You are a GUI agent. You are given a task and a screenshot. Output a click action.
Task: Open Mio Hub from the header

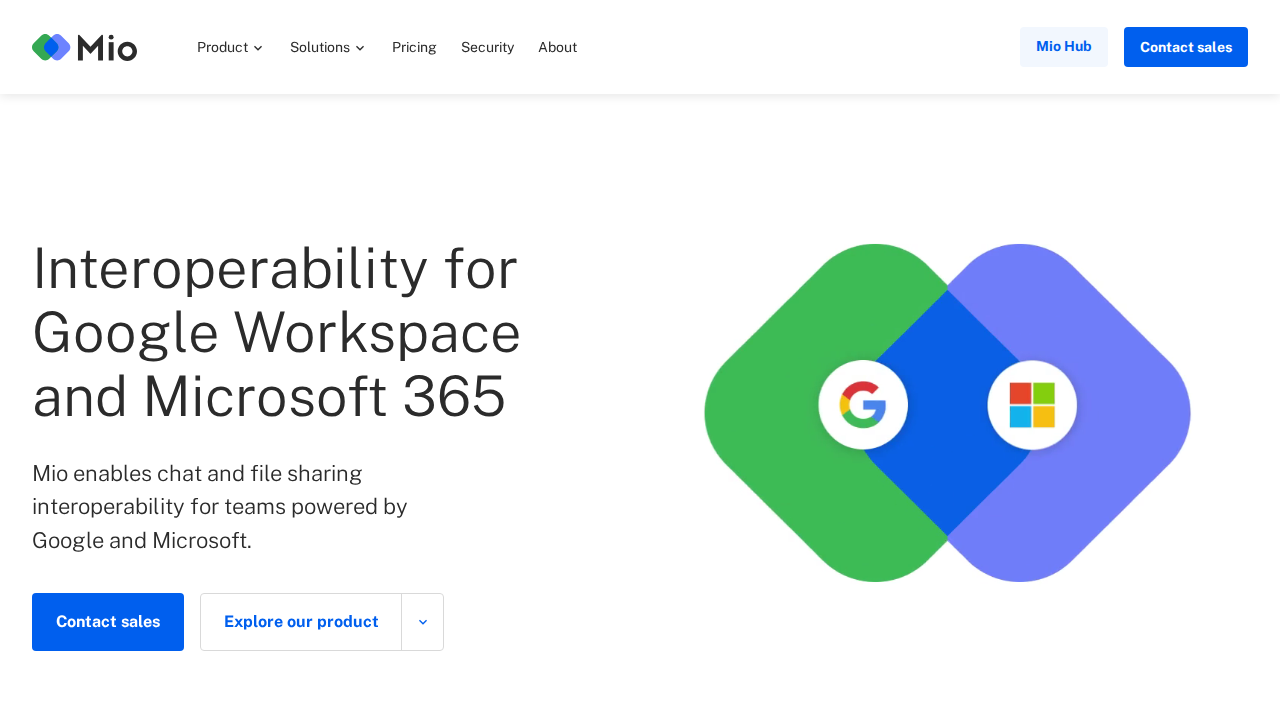tap(1063, 47)
